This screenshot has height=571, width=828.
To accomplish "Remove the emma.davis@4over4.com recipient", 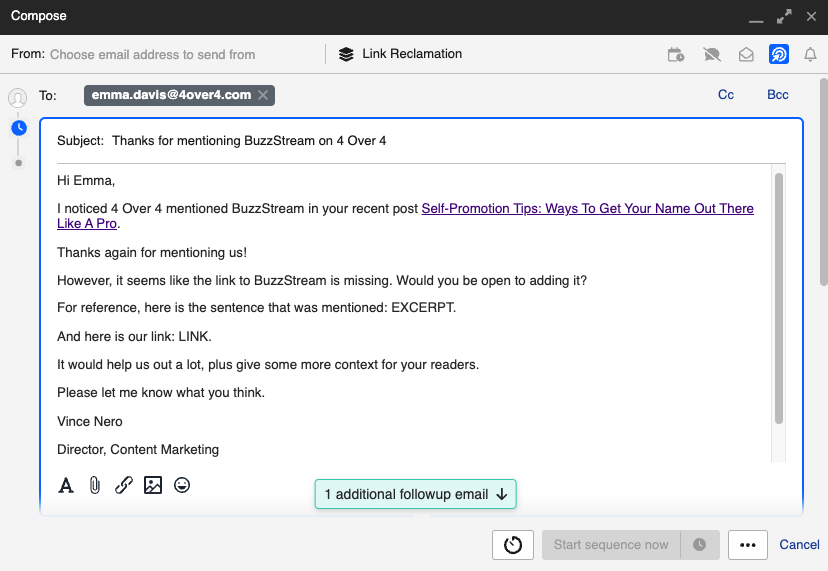I will (263, 95).
